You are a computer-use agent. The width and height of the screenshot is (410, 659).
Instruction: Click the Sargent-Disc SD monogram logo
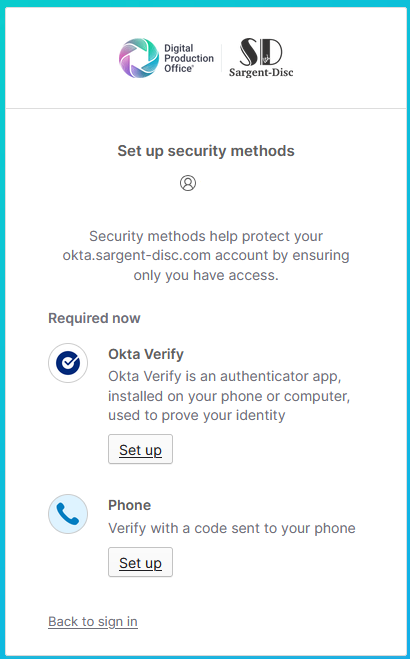pos(261,52)
